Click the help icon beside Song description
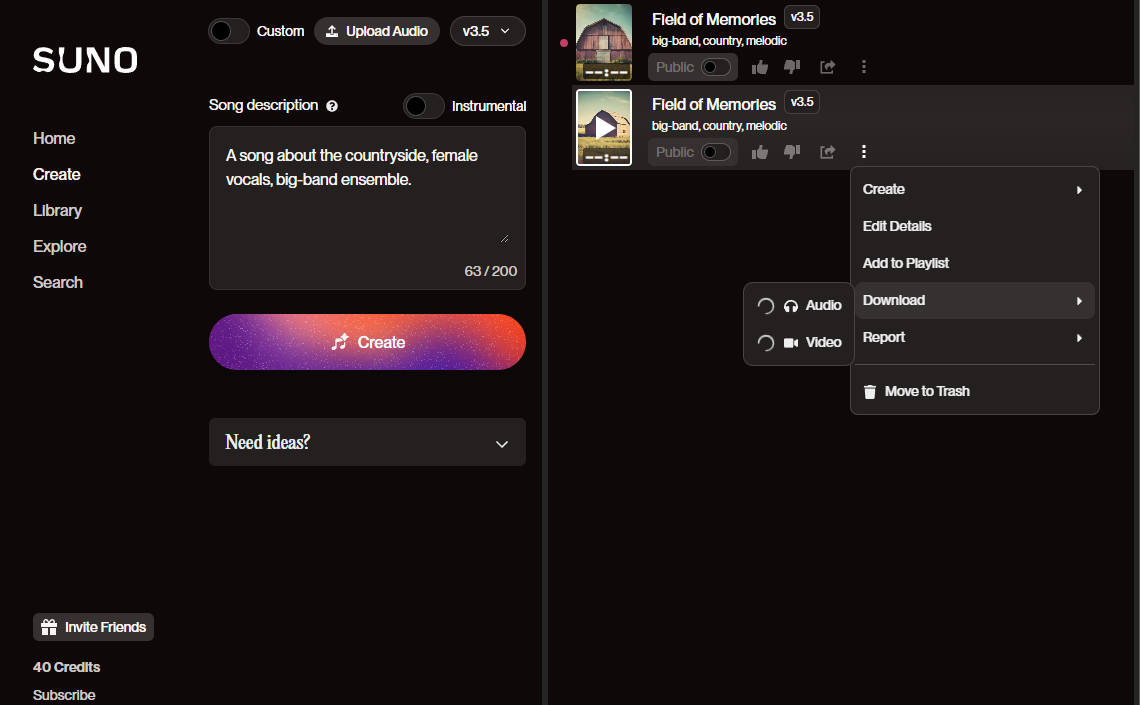Screen dimensions: 1140x705 (x=332, y=105)
